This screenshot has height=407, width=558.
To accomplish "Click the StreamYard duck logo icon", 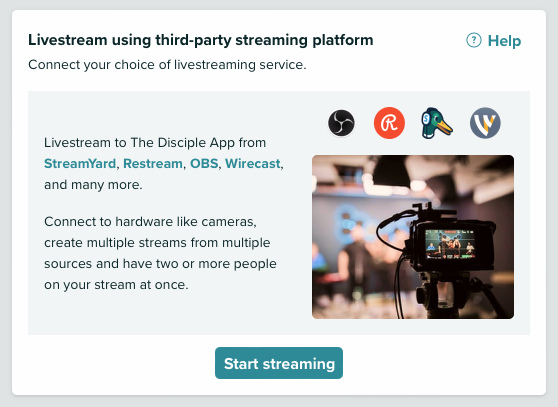I will [x=437, y=123].
